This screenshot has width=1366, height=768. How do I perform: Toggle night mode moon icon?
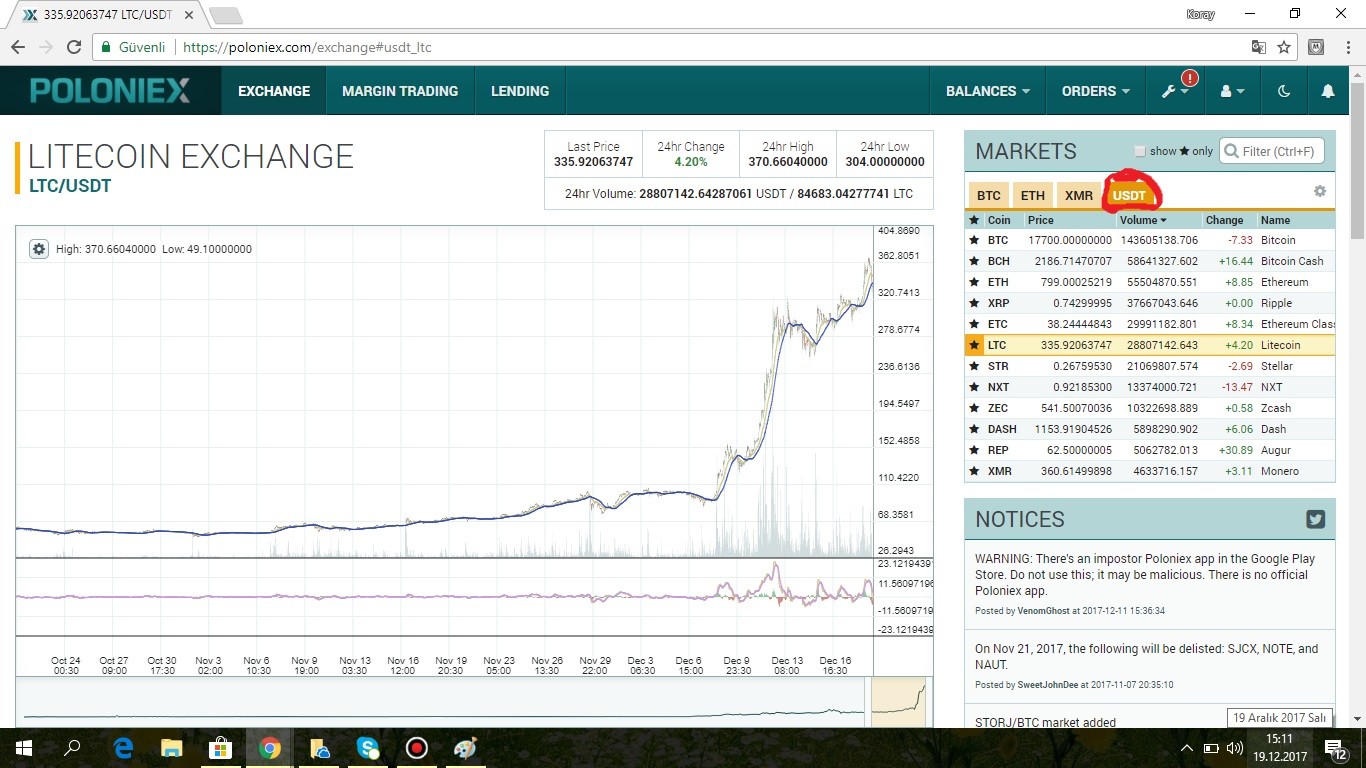(1284, 91)
